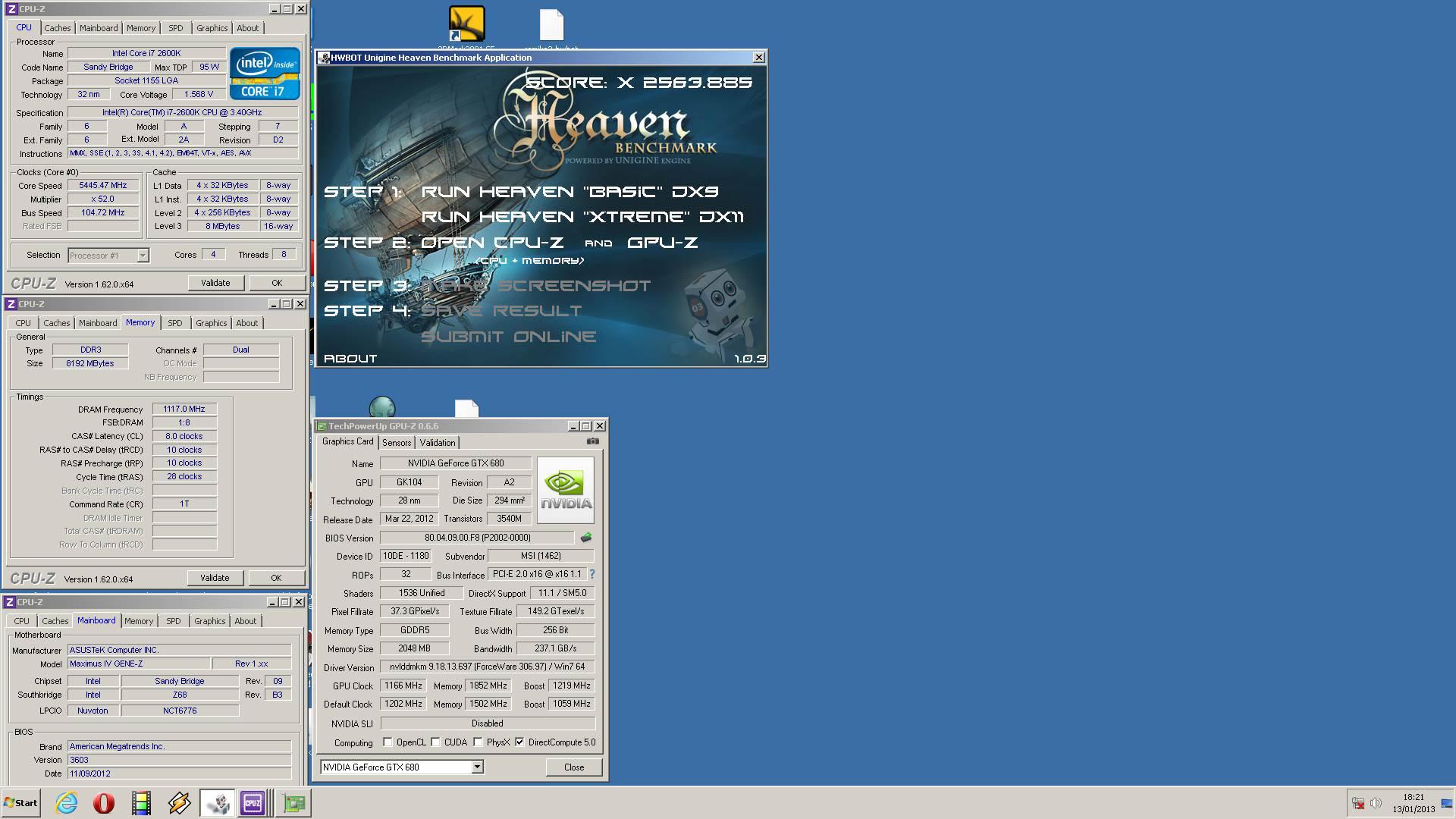Click the Start button

click(20, 802)
